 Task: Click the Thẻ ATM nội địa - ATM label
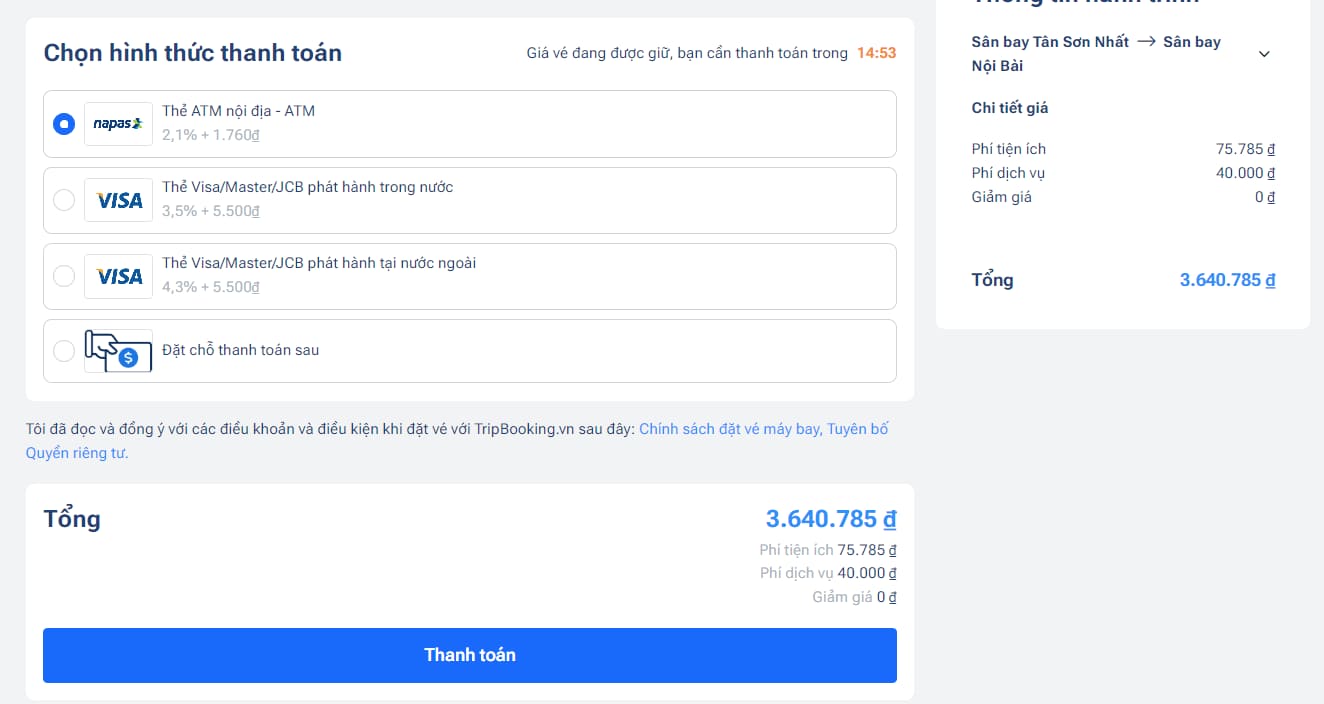click(x=238, y=111)
